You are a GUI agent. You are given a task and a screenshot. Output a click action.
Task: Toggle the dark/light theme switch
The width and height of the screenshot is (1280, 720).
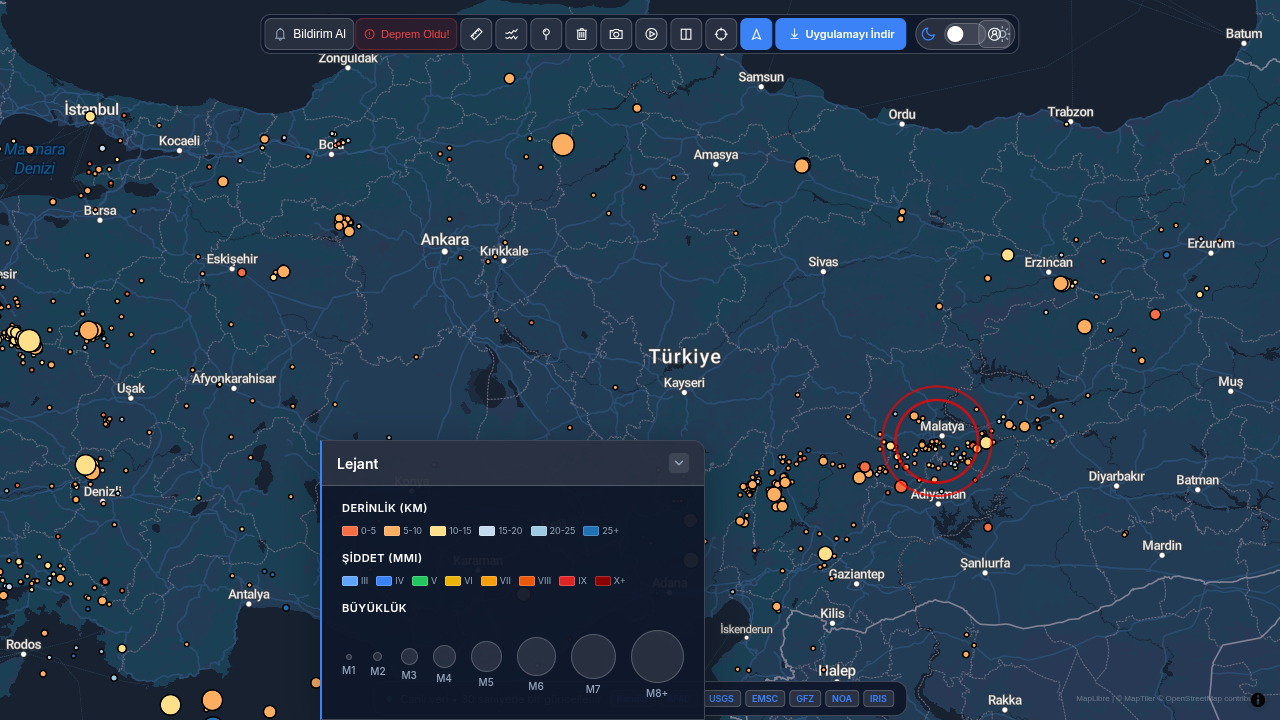[x=962, y=34]
